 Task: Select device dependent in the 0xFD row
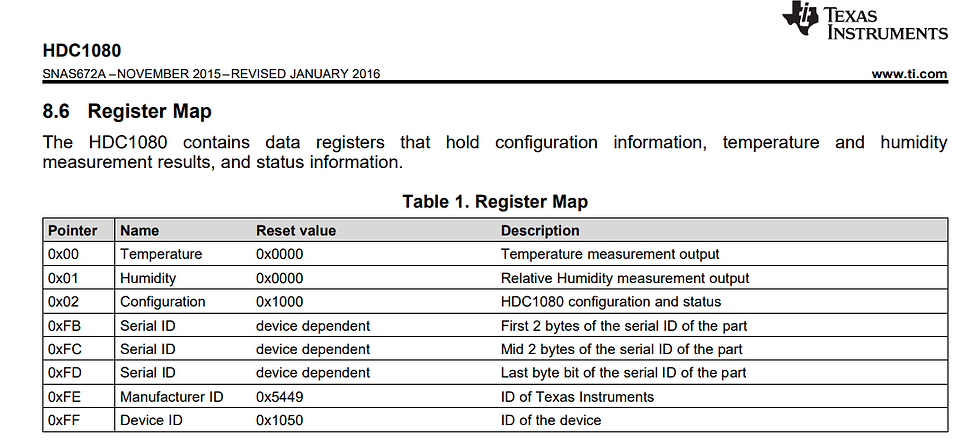tap(313, 373)
